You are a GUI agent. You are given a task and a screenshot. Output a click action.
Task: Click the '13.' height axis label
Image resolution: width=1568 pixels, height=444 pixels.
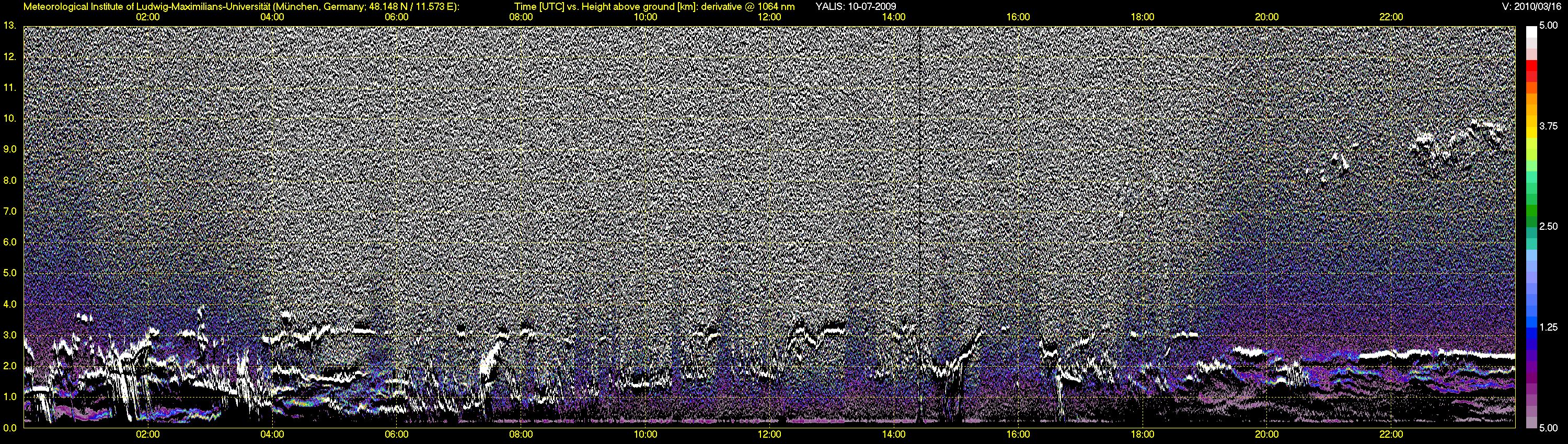click(10, 26)
